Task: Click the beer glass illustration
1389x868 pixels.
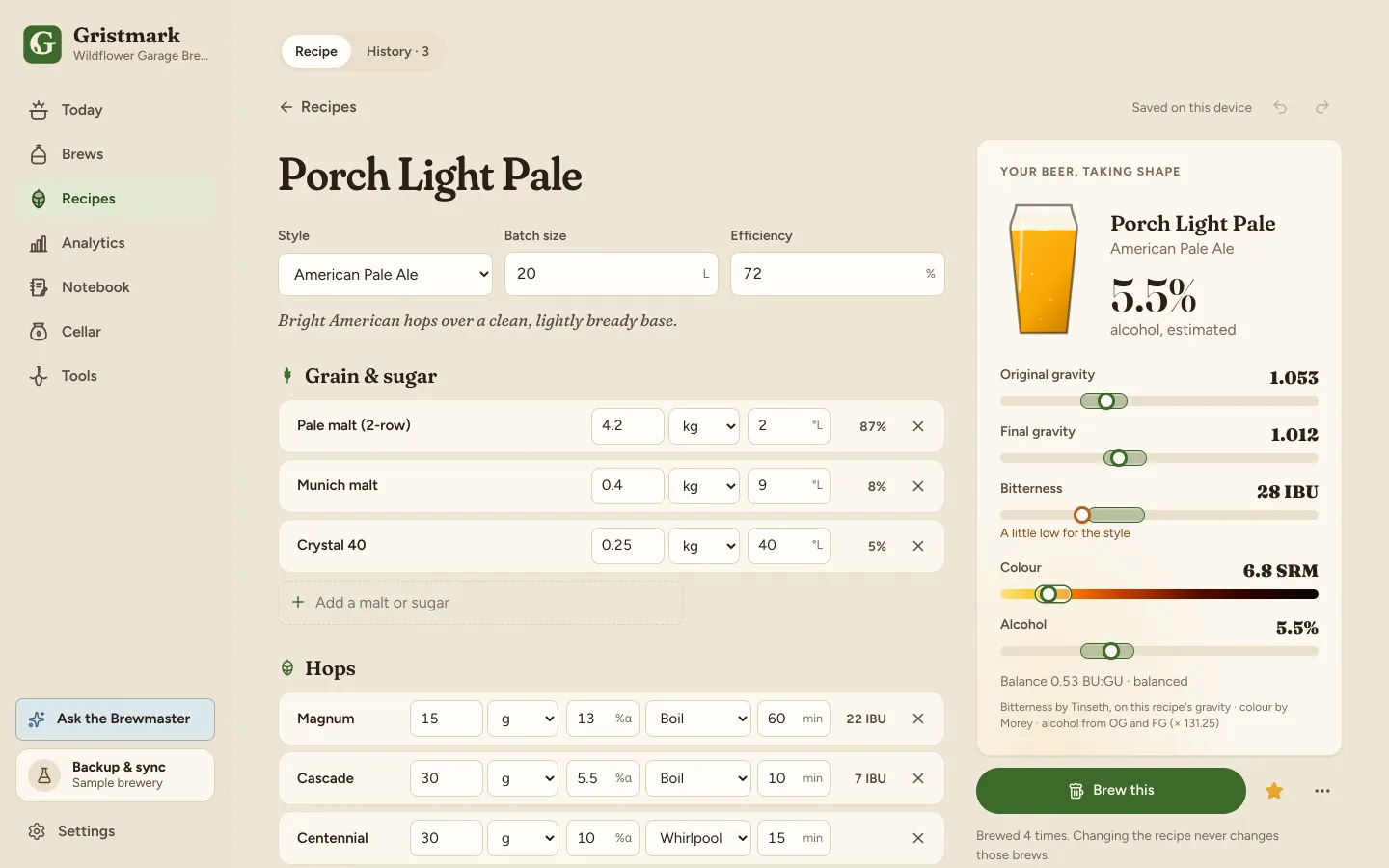Action: tap(1044, 269)
